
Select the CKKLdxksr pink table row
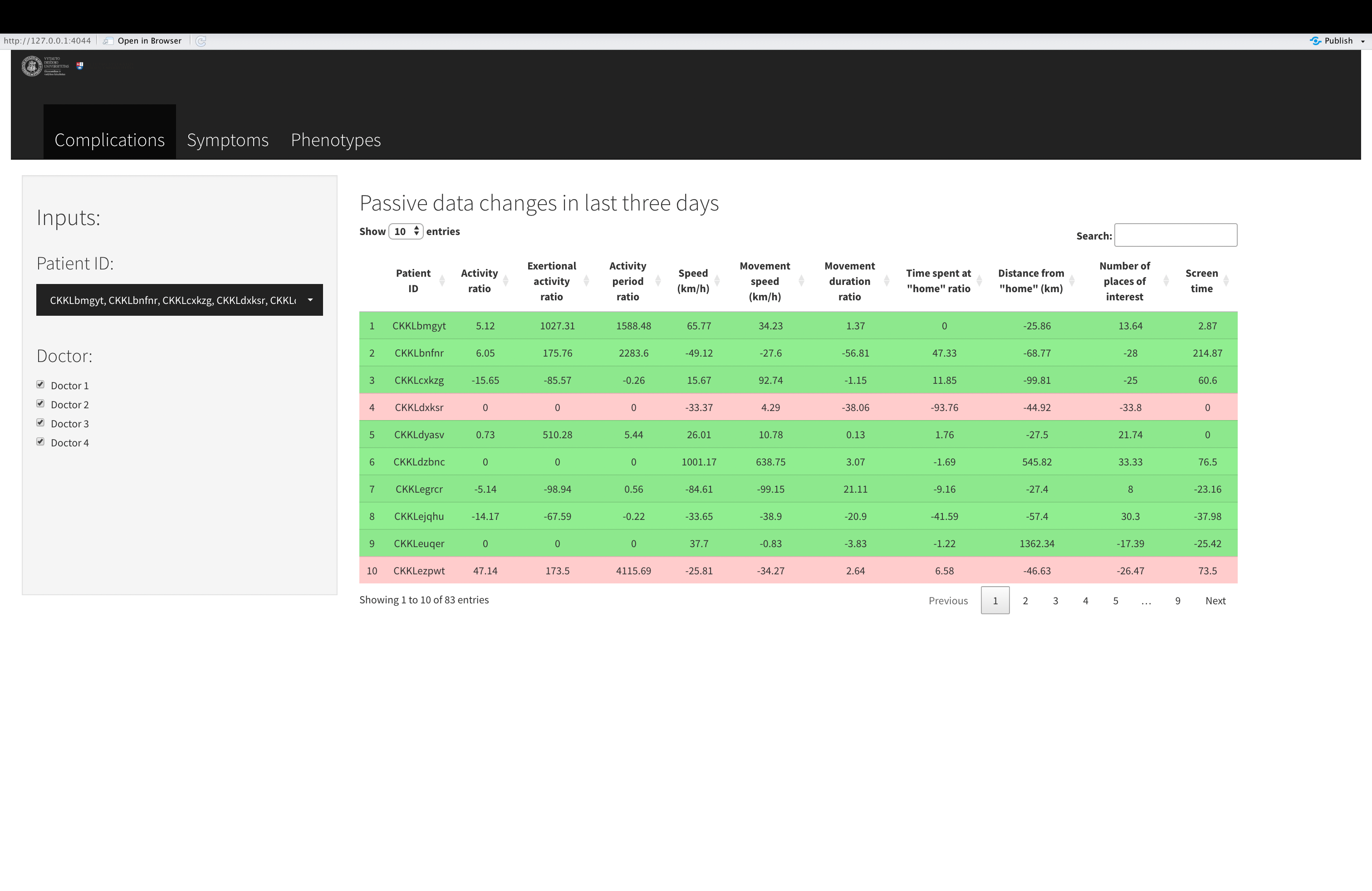point(798,407)
